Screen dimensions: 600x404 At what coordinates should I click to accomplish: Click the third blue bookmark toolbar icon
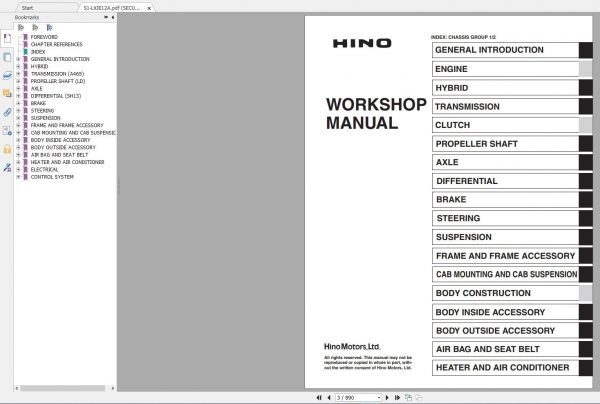point(49,28)
